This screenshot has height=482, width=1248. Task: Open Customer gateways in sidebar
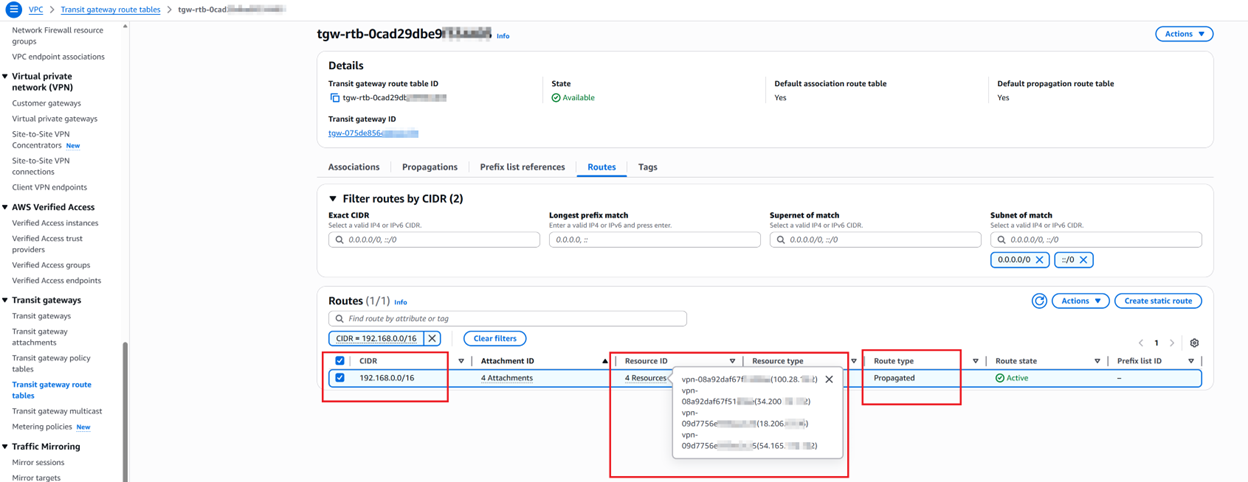coord(46,103)
